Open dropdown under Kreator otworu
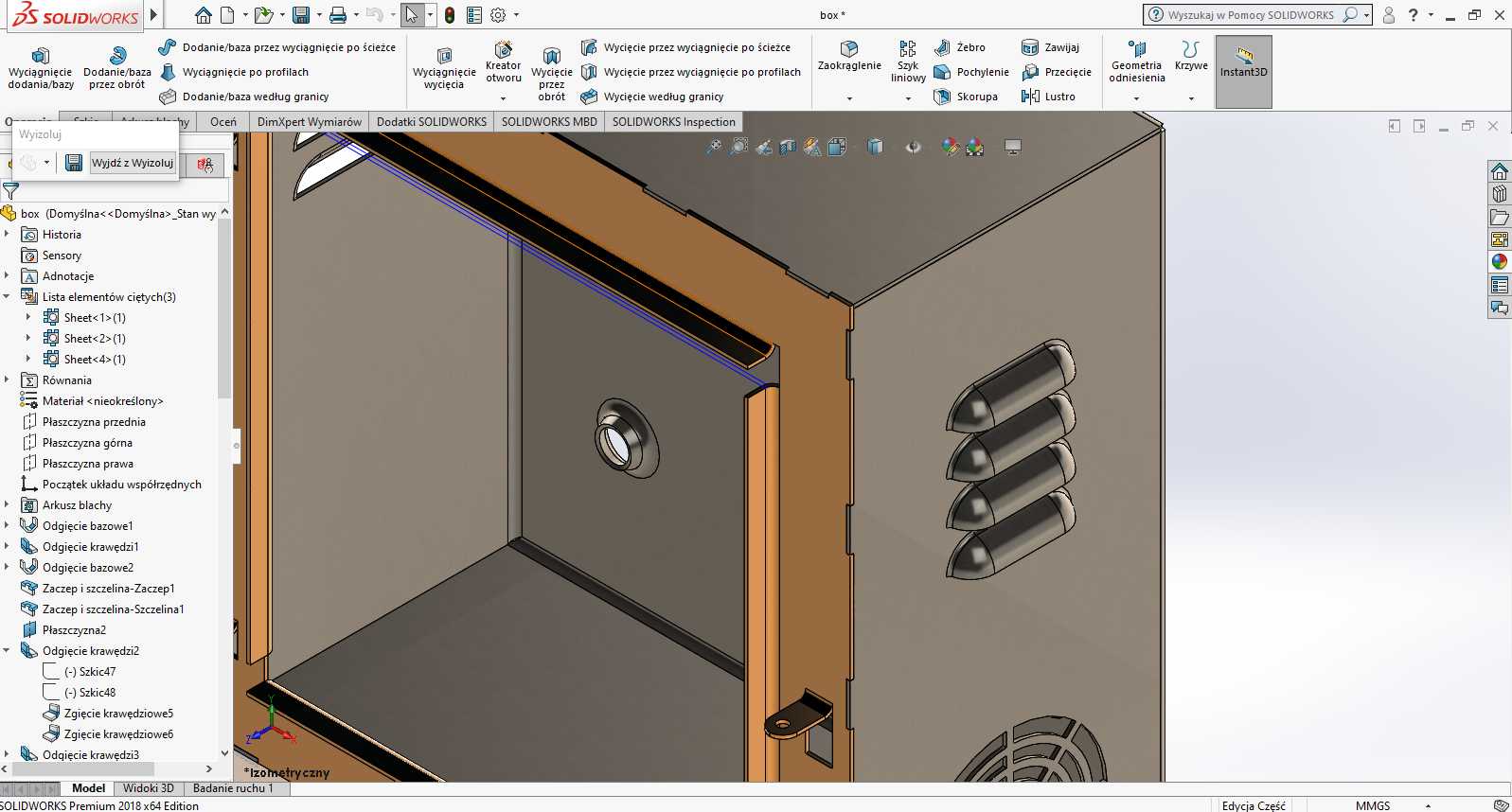Image resolution: width=1512 pixels, height=812 pixels. coord(504,97)
